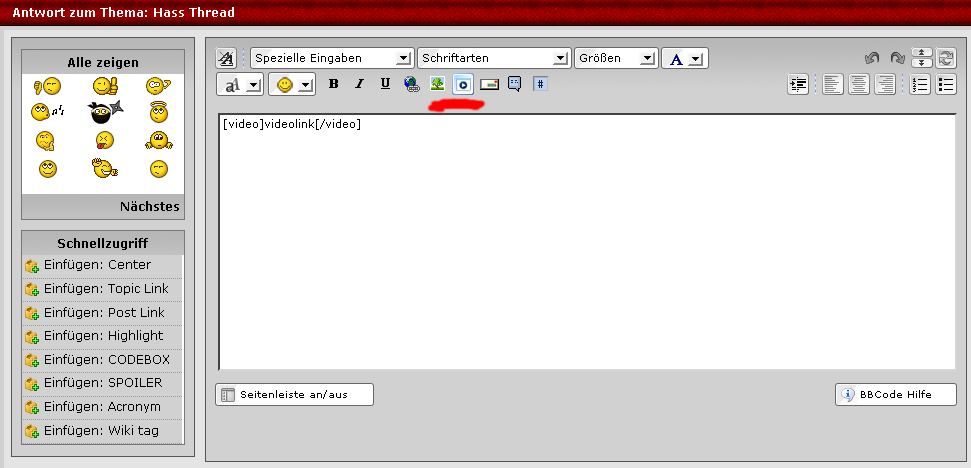Image resolution: width=971 pixels, height=468 pixels.
Task: Open the Schriftarten font dropdown
Action: [494, 58]
